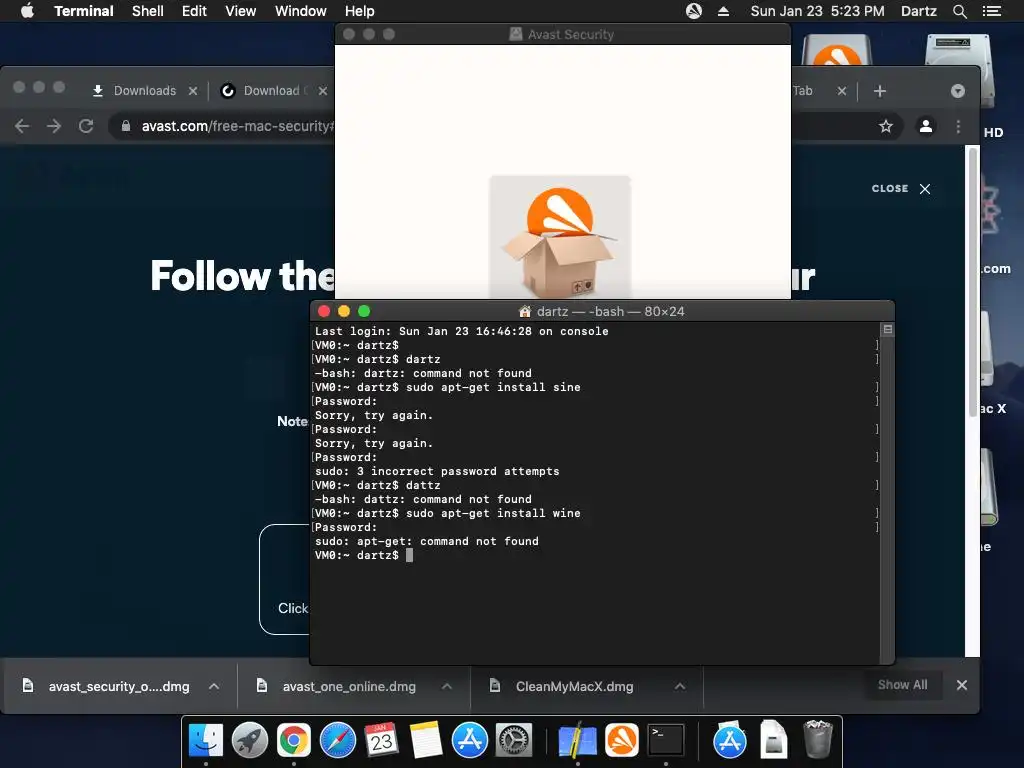The height and width of the screenshot is (768, 1024).
Task: Close the Downloads tab in Chrome
Action: pos(193,91)
